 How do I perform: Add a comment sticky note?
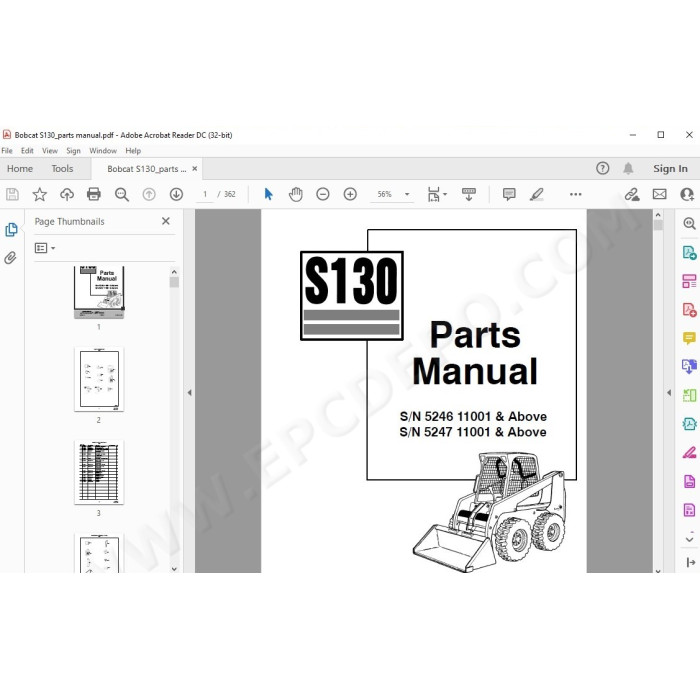click(x=509, y=194)
